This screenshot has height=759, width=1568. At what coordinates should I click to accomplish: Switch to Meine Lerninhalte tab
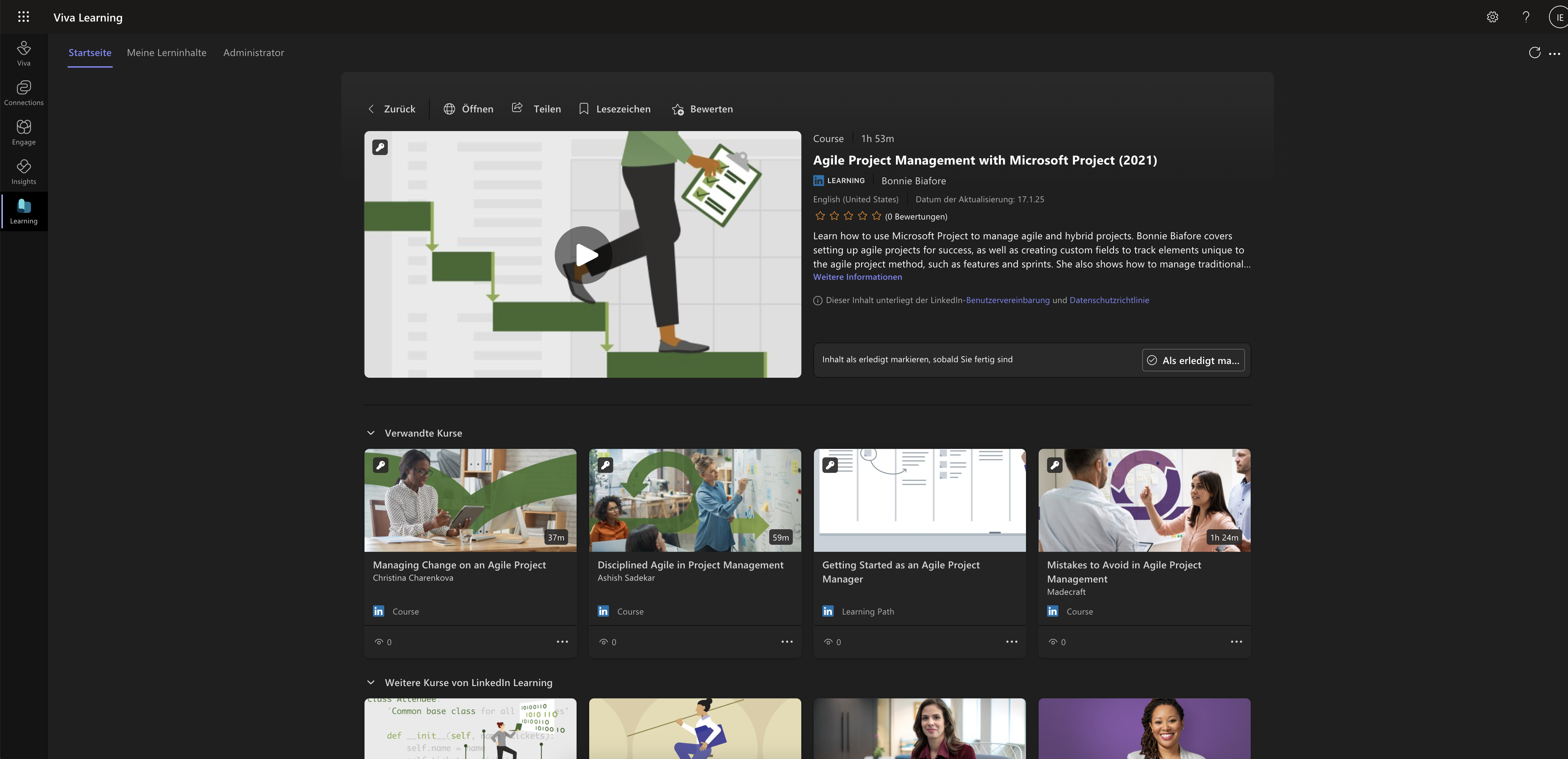pyautogui.click(x=167, y=53)
